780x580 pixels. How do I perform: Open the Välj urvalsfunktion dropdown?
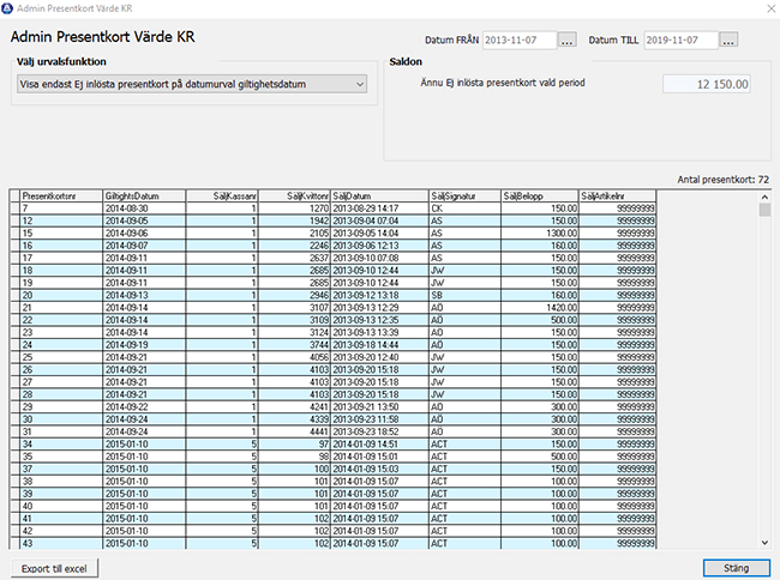[192, 84]
